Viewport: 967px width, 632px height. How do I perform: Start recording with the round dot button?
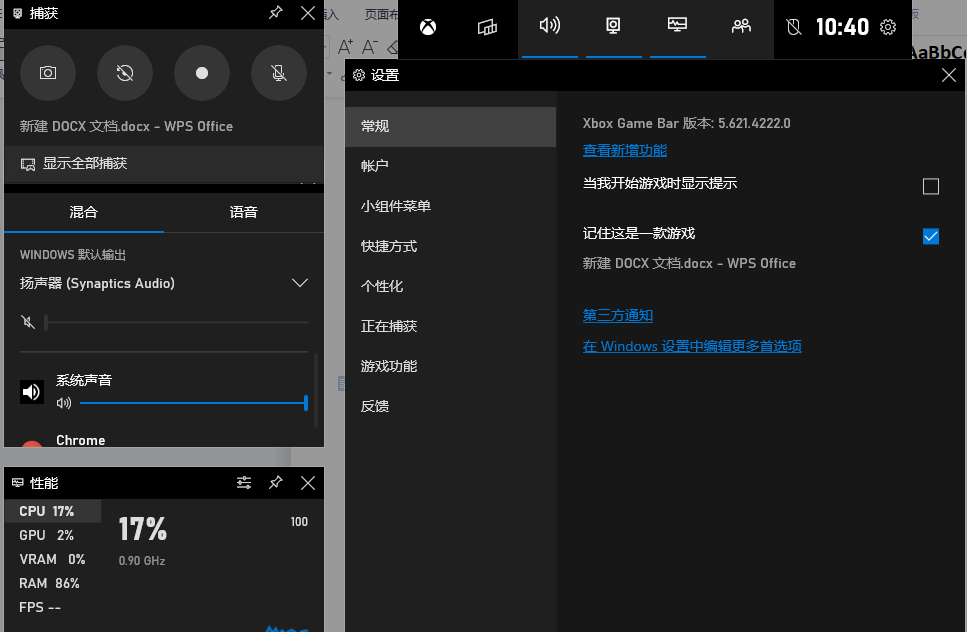pos(202,73)
